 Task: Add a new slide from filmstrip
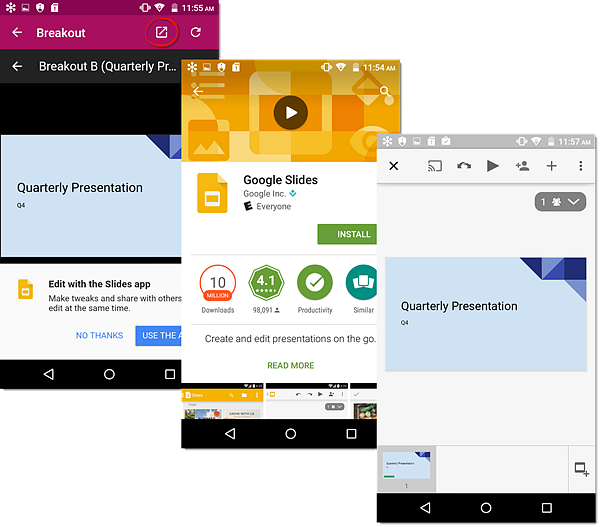[582, 469]
